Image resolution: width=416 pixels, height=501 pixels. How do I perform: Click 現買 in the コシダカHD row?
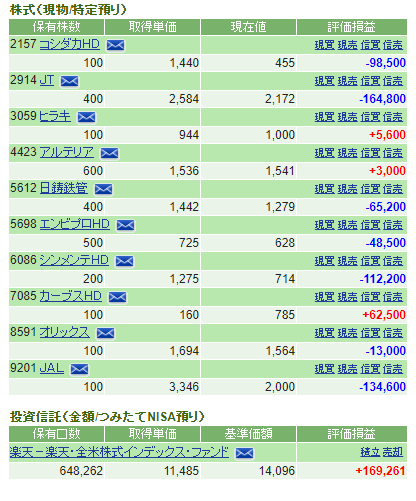click(324, 45)
